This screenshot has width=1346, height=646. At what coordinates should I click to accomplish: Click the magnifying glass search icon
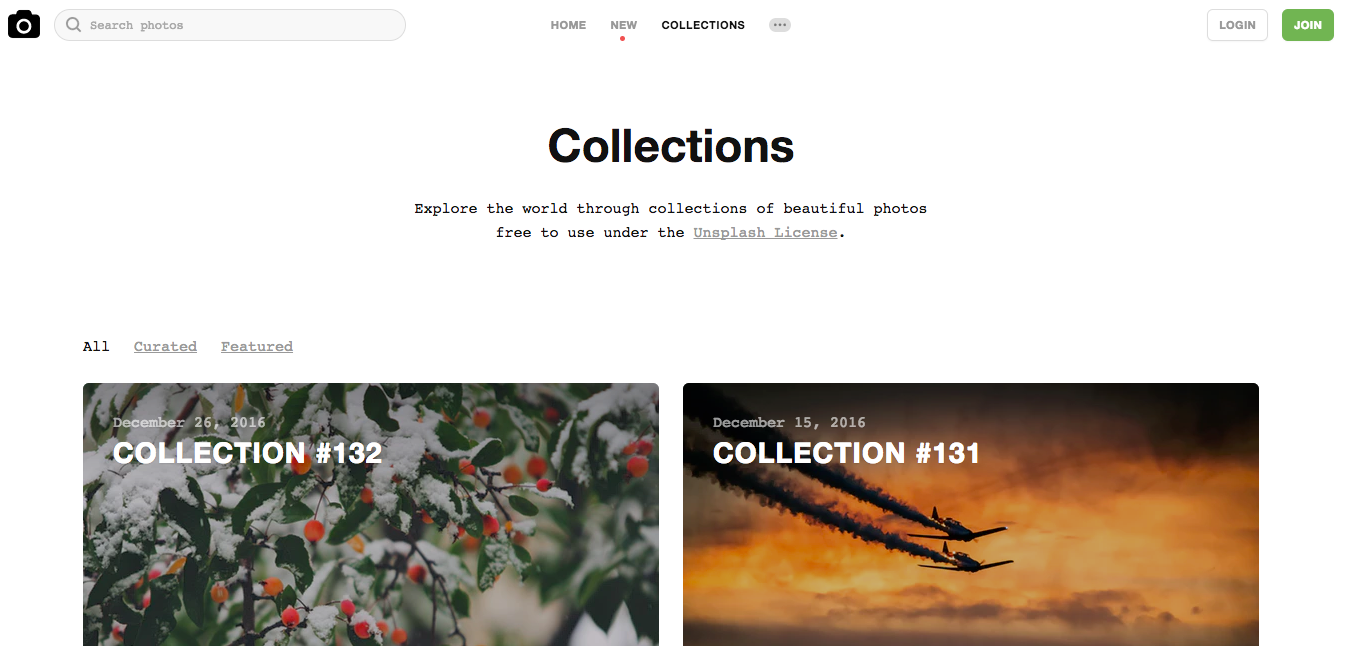[73, 25]
